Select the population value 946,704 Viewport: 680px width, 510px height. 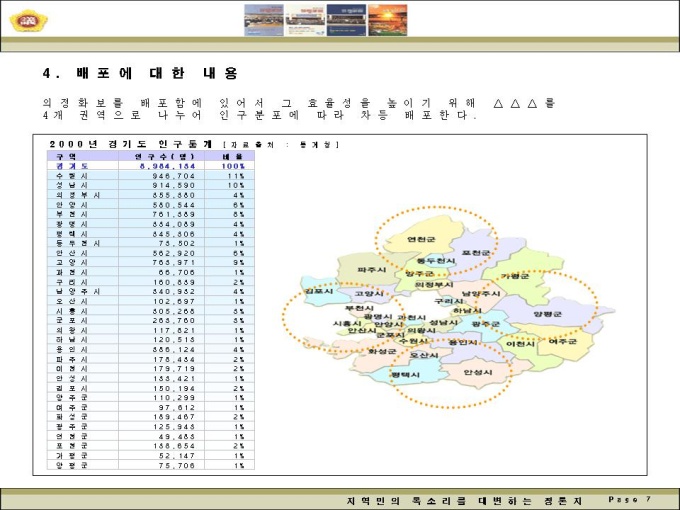point(173,176)
